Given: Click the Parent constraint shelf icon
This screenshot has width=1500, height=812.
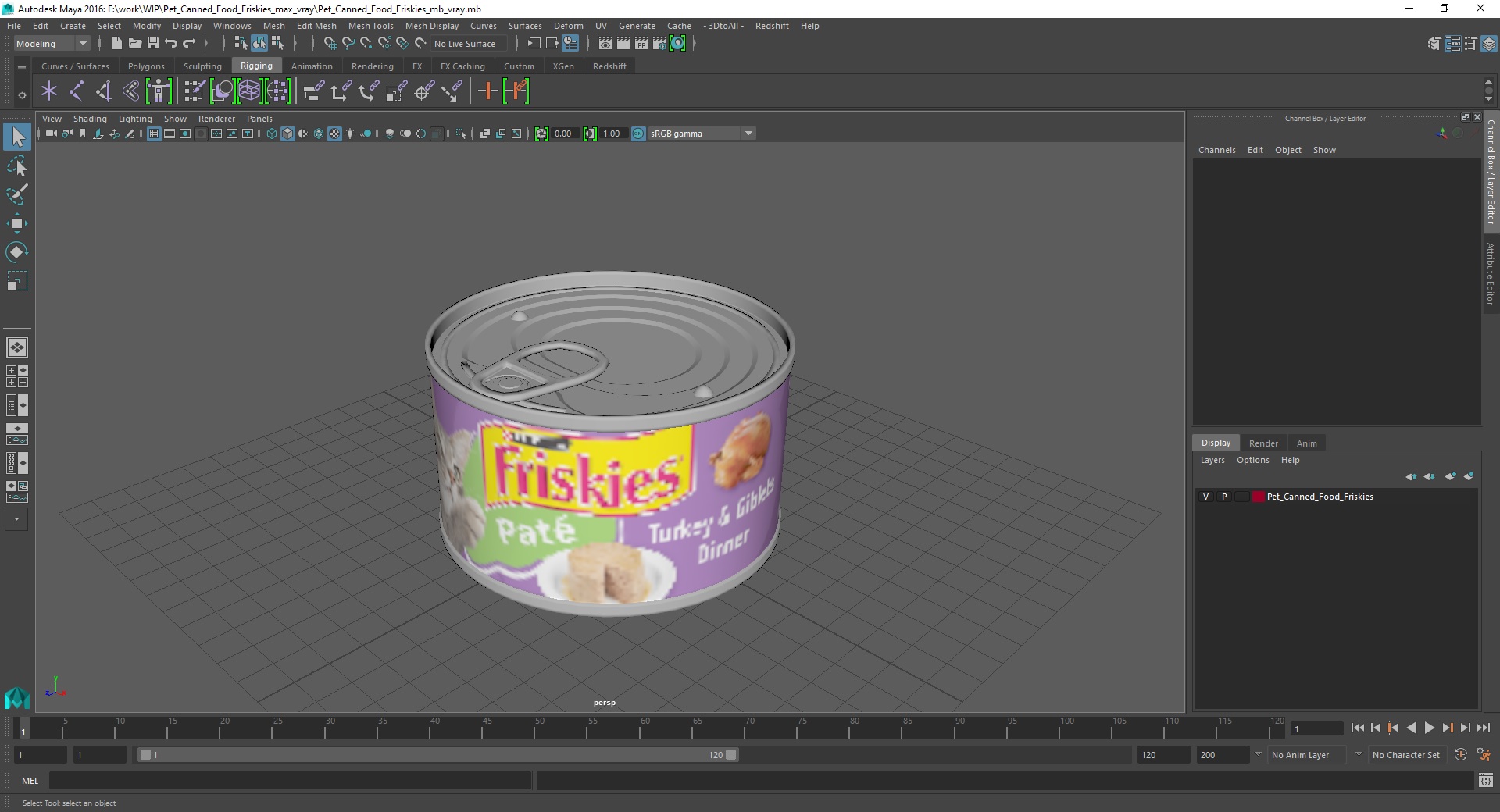Looking at the screenshot, I should [x=314, y=91].
